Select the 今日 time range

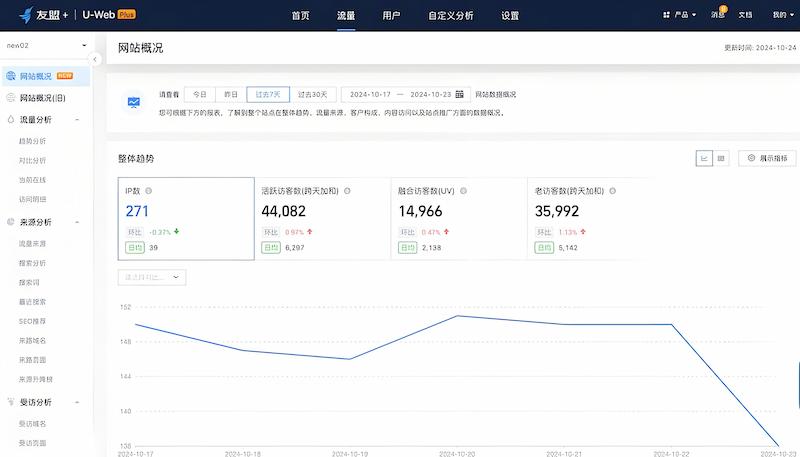(x=199, y=94)
